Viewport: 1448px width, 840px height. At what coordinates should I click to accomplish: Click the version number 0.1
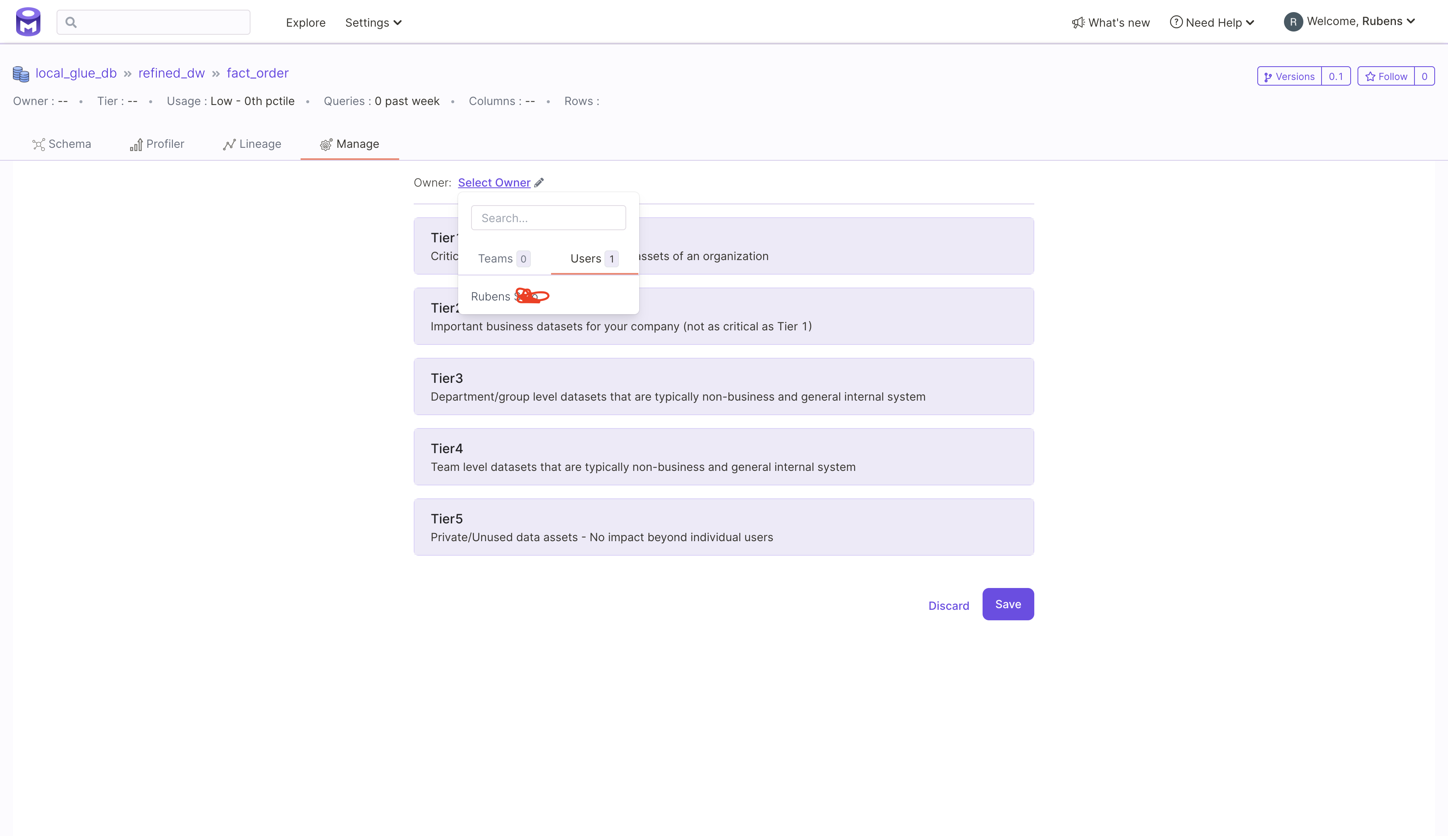1336,76
